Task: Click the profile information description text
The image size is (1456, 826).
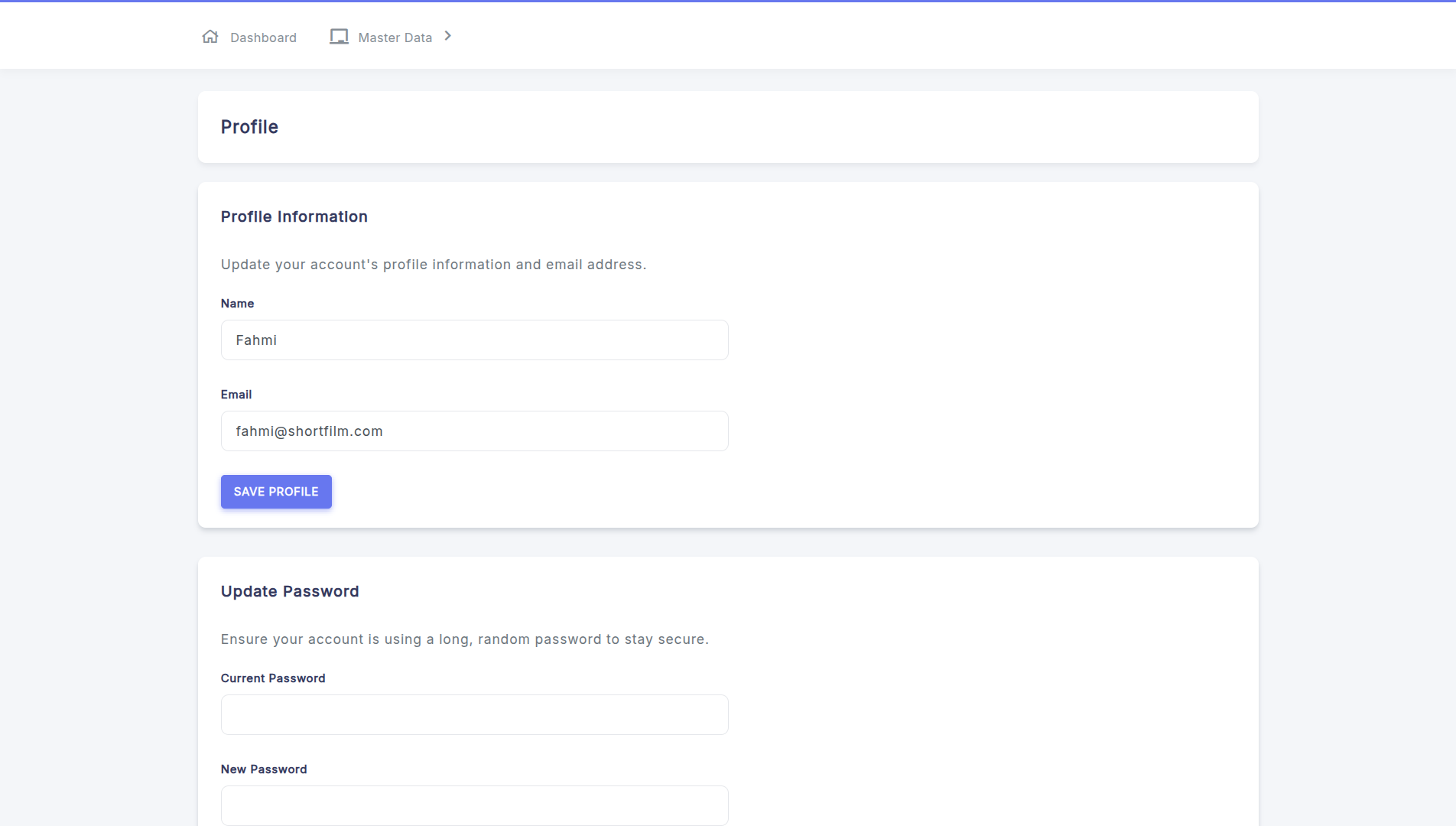Action: [x=434, y=265]
